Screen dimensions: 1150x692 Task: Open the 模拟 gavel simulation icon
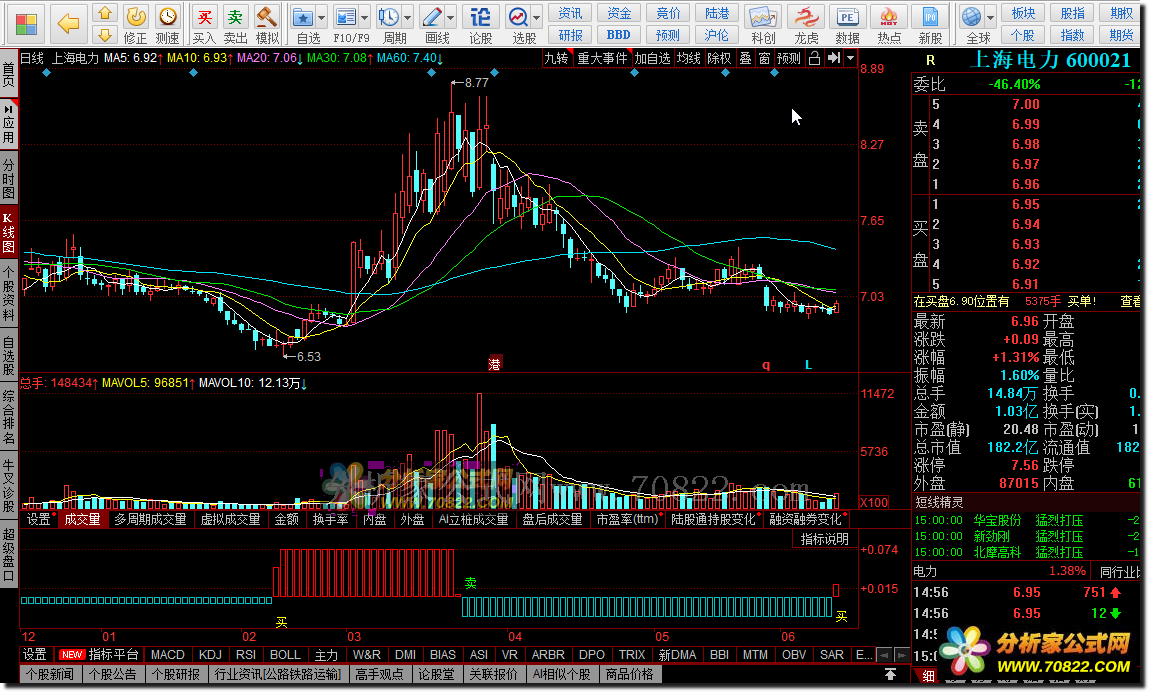pyautogui.click(x=266, y=16)
